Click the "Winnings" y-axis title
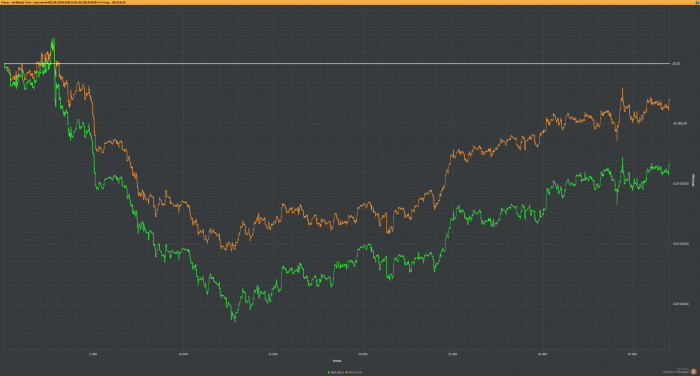The height and width of the screenshot is (376, 700). coord(693,180)
